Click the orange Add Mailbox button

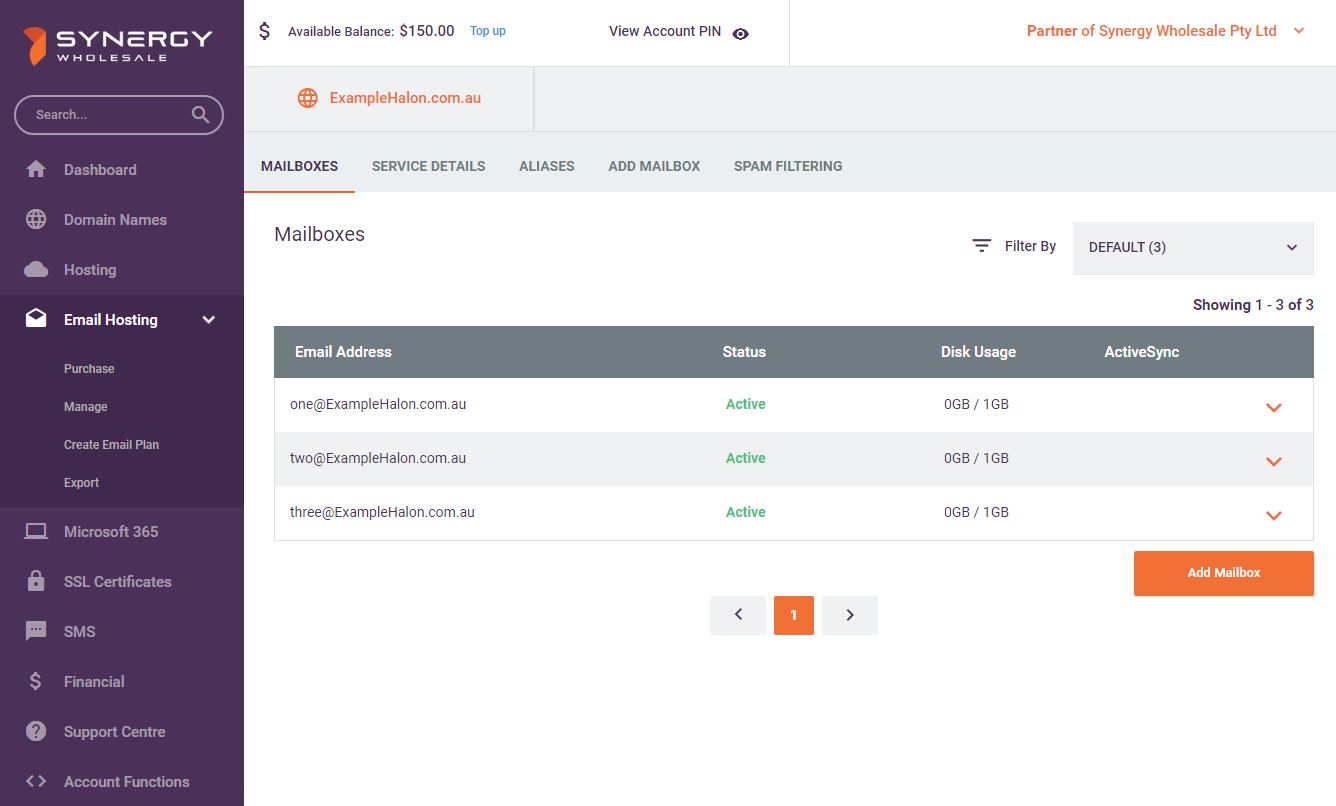click(1223, 573)
